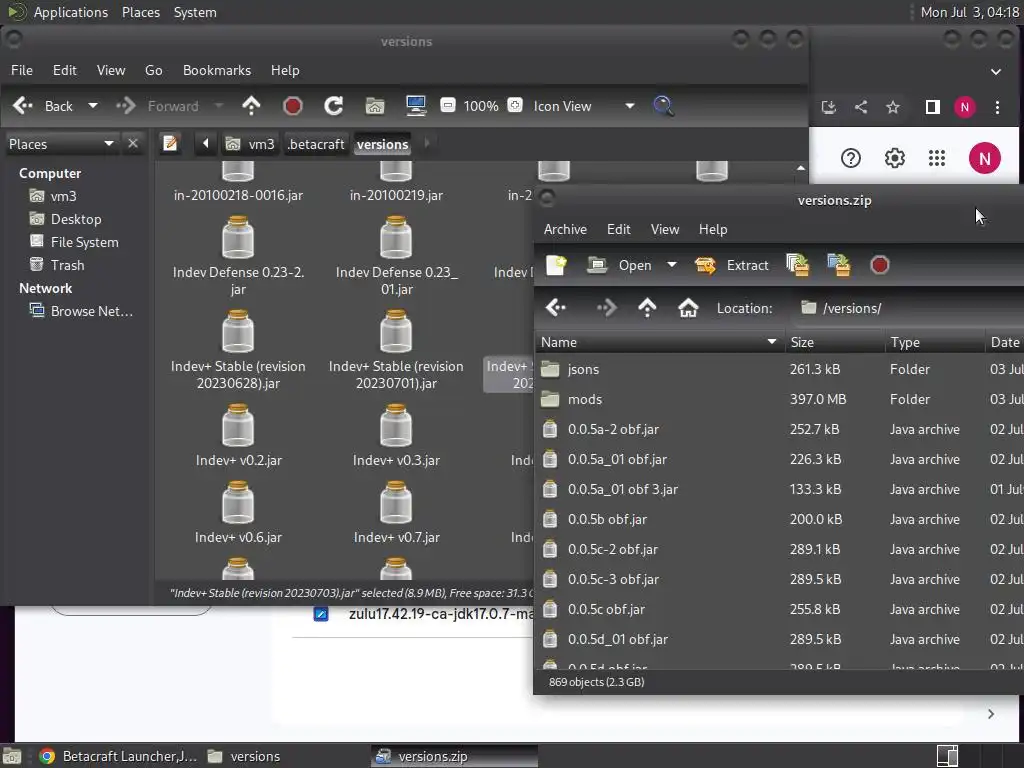Open the large N account avatar

pyautogui.click(x=984, y=158)
